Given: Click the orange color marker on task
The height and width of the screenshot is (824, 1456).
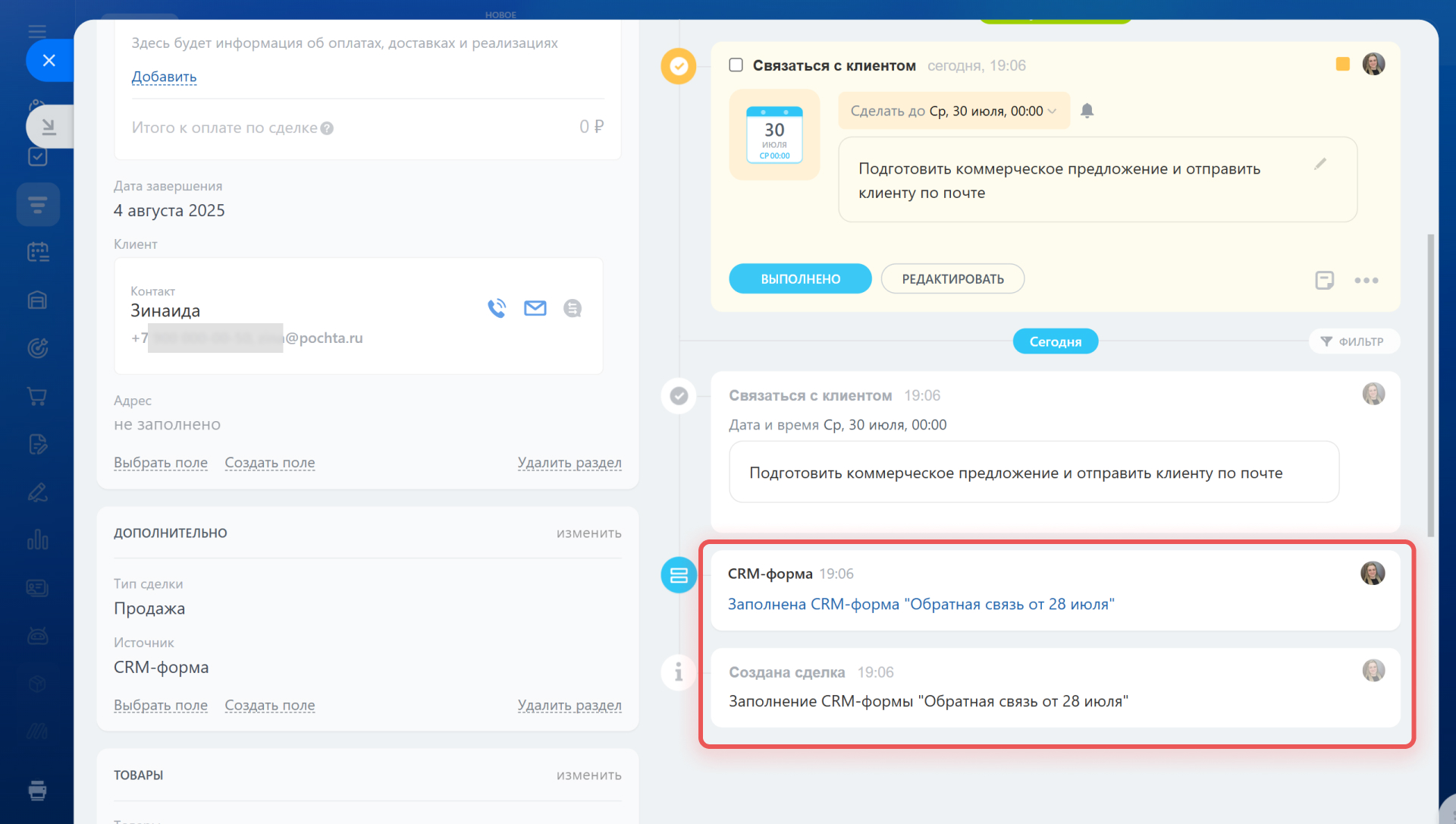Looking at the screenshot, I should tap(1342, 64).
